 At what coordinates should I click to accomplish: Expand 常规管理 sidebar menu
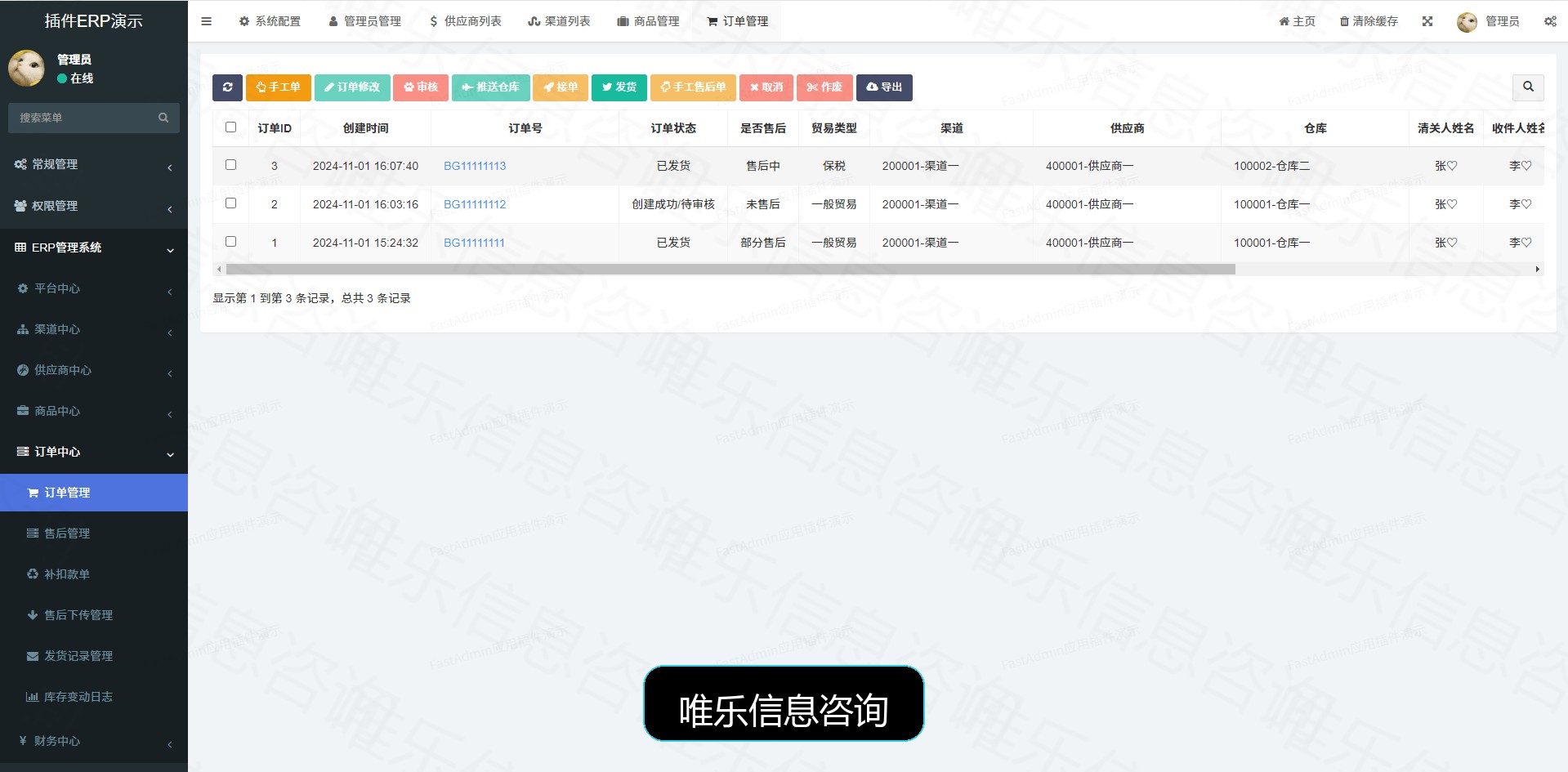click(x=94, y=164)
